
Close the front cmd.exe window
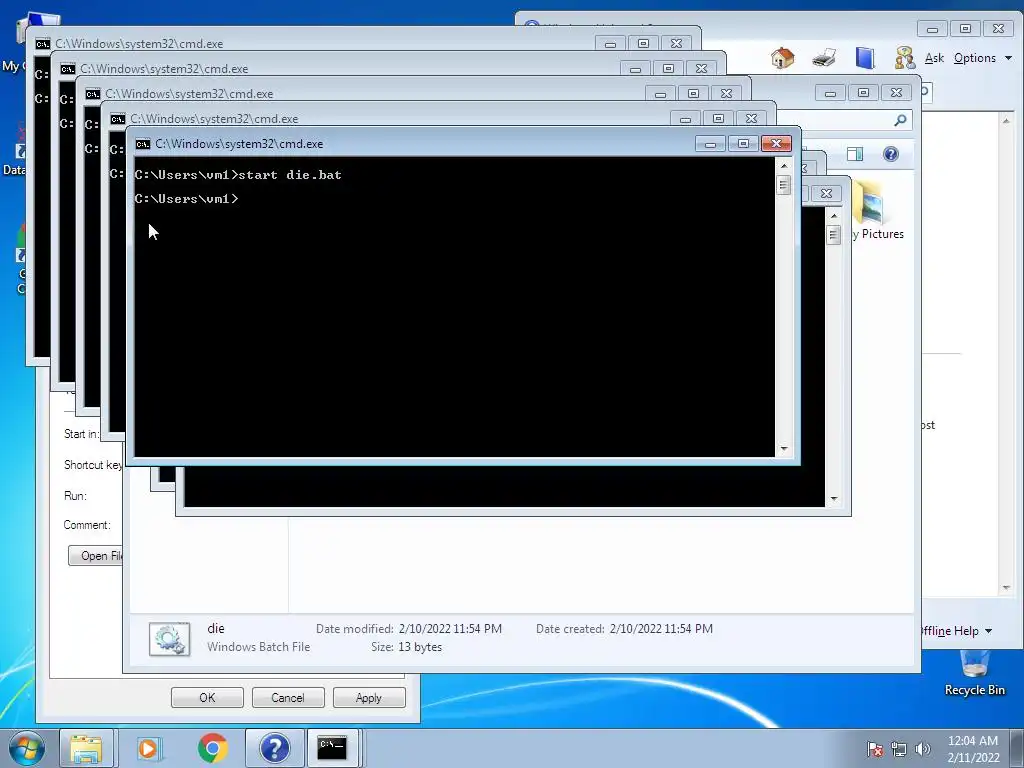(x=776, y=144)
